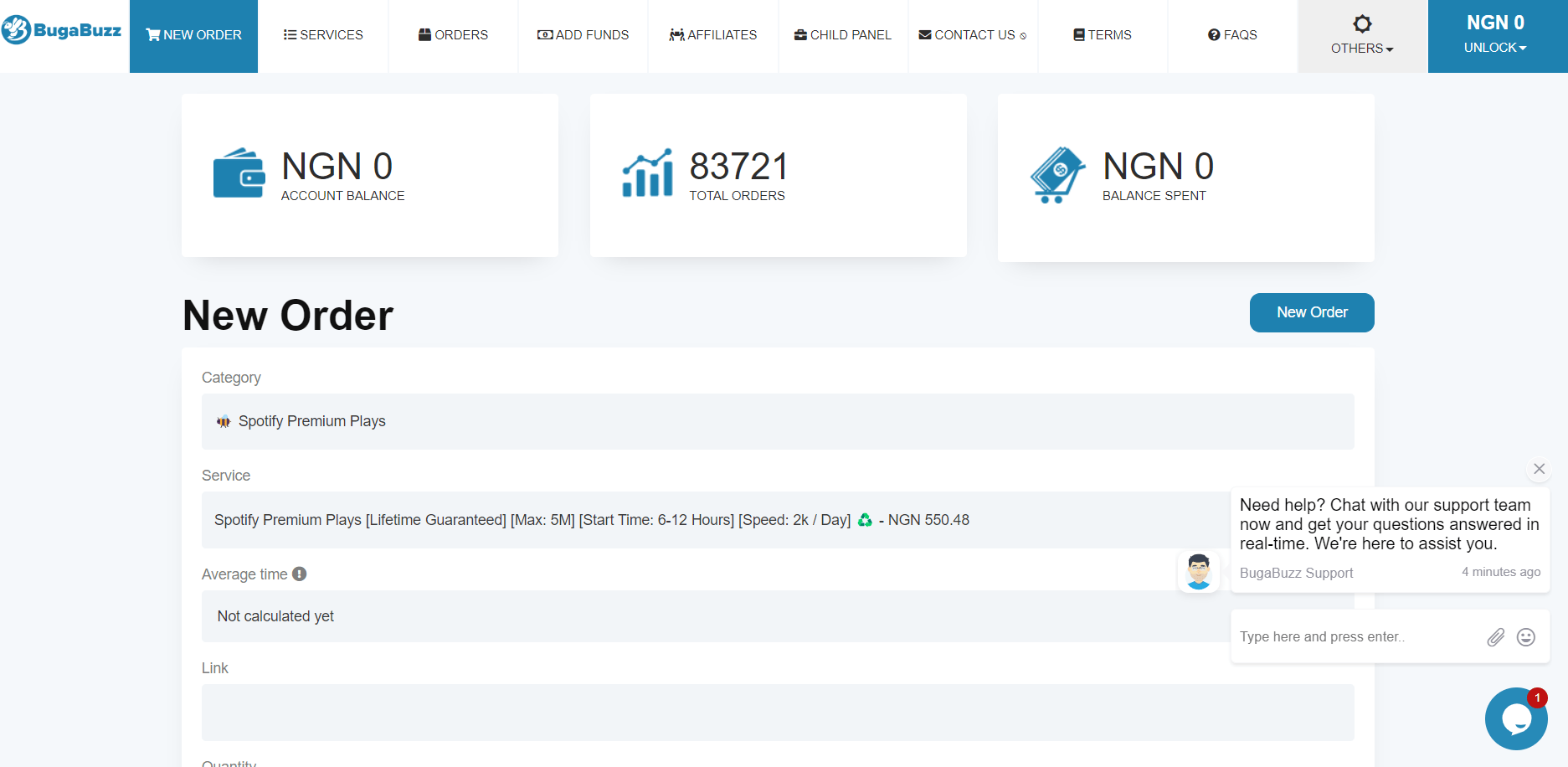Click the balance spent cart icon
The height and width of the screenshot is (767, 1568).
pyautogui.click(x=1056, y=175)
